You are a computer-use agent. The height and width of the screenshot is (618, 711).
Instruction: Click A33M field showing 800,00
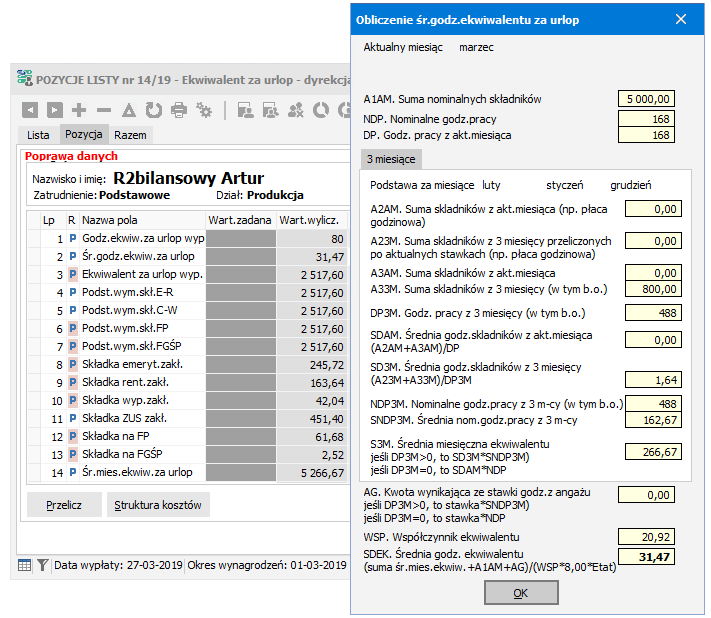(x=653, y=289)
